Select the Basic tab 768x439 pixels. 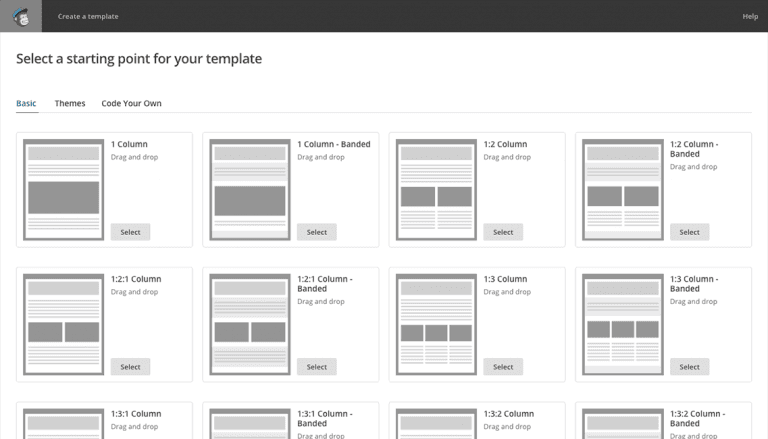tap(26, 103)
